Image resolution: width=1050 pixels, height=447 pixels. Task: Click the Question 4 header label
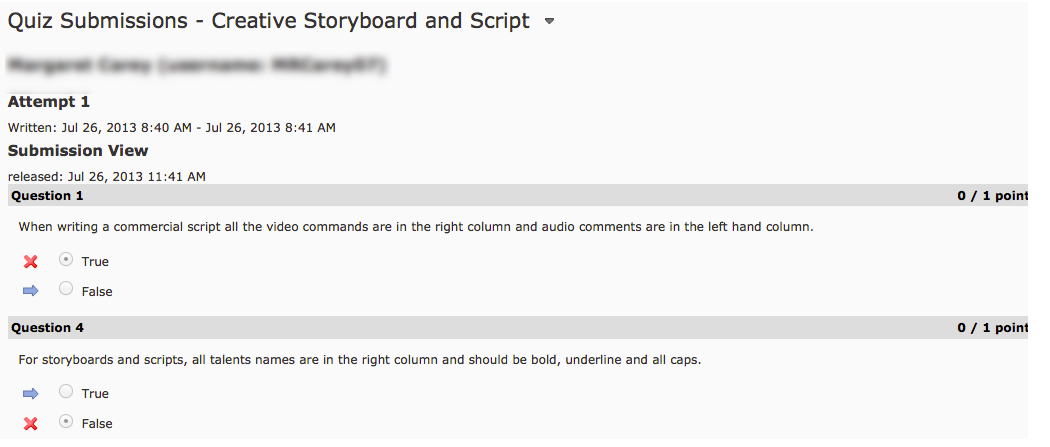click(47, 328)
